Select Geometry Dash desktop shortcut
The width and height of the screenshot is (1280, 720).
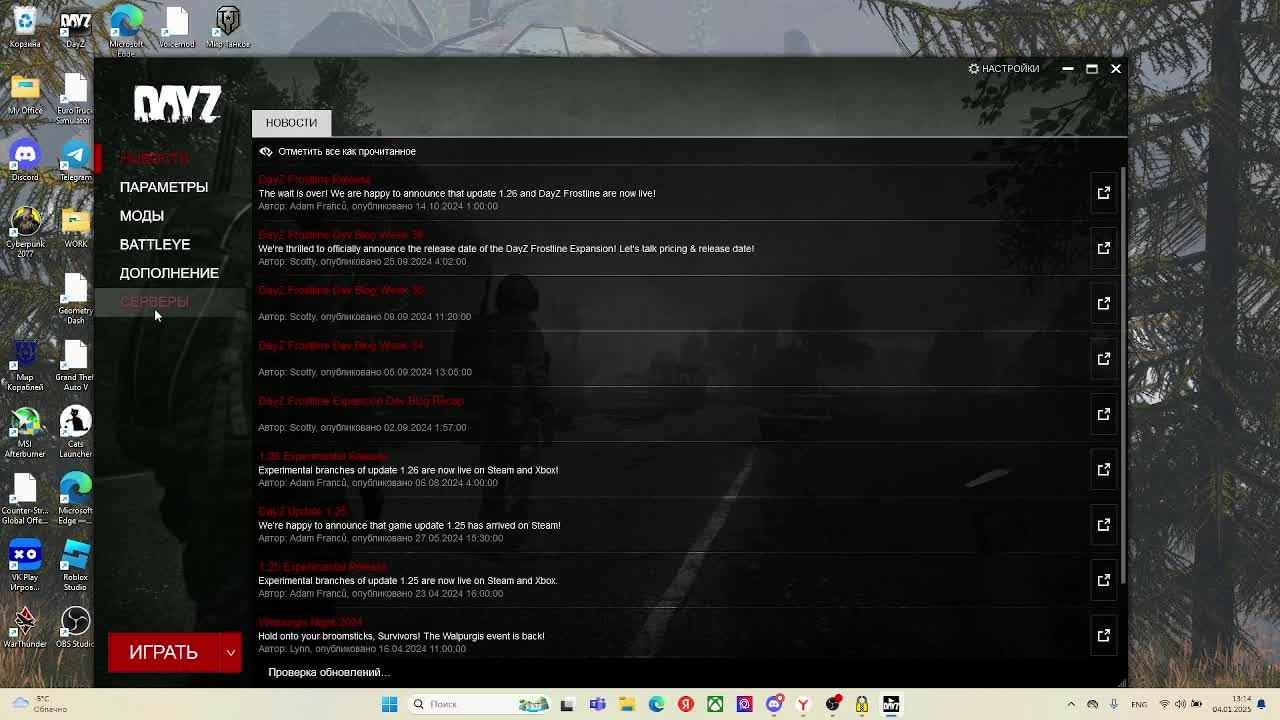[x=75, y=298]
